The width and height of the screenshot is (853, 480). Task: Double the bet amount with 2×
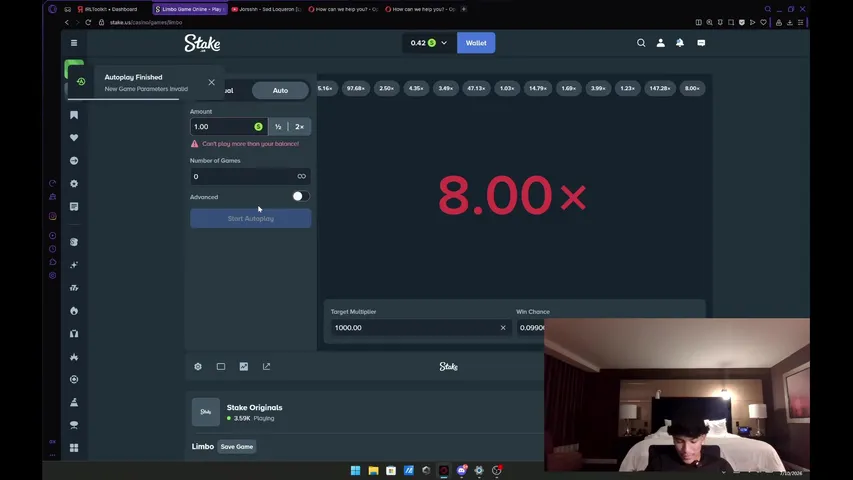click(300, 127)
